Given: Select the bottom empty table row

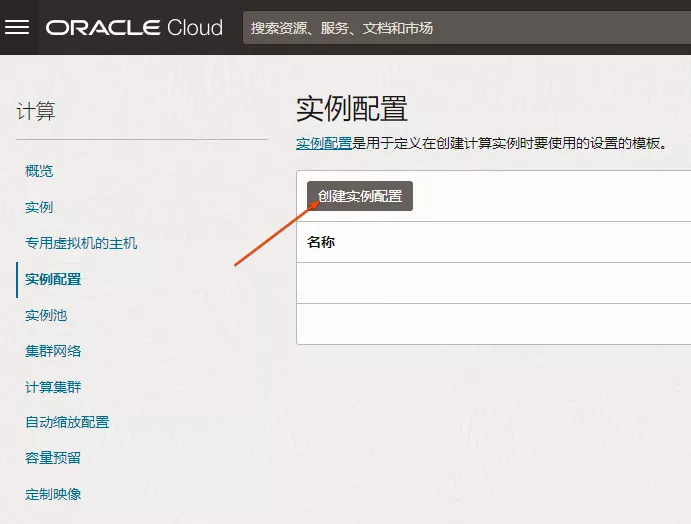Looking at the screenshot, I should (494, 324).
